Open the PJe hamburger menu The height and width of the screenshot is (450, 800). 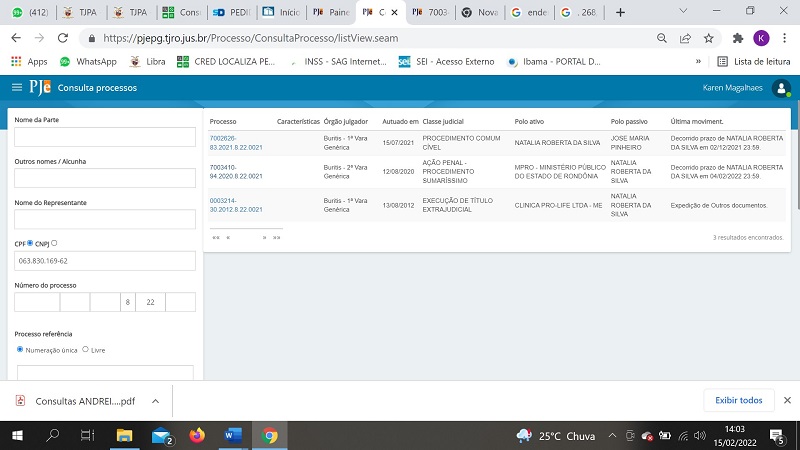17,88
